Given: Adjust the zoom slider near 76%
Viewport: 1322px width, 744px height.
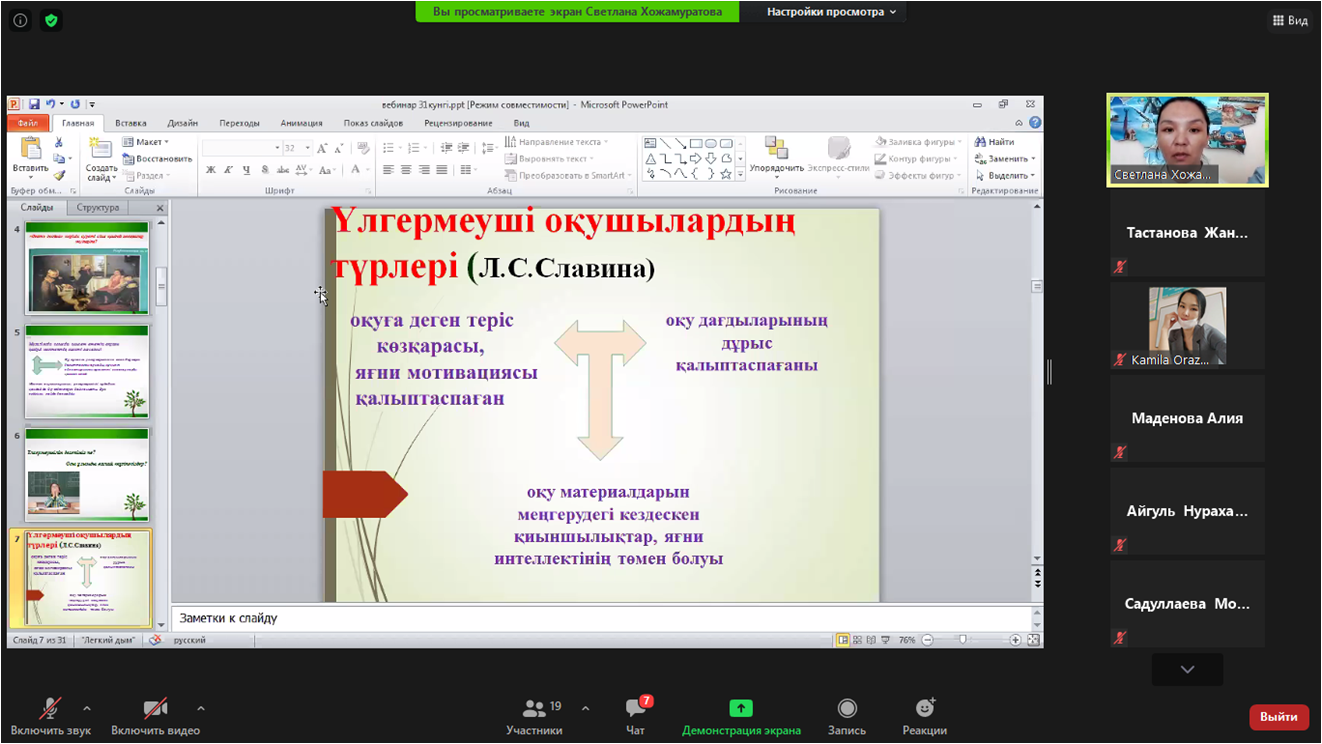Looking at the screenshot, I should (x=962, y=637).
